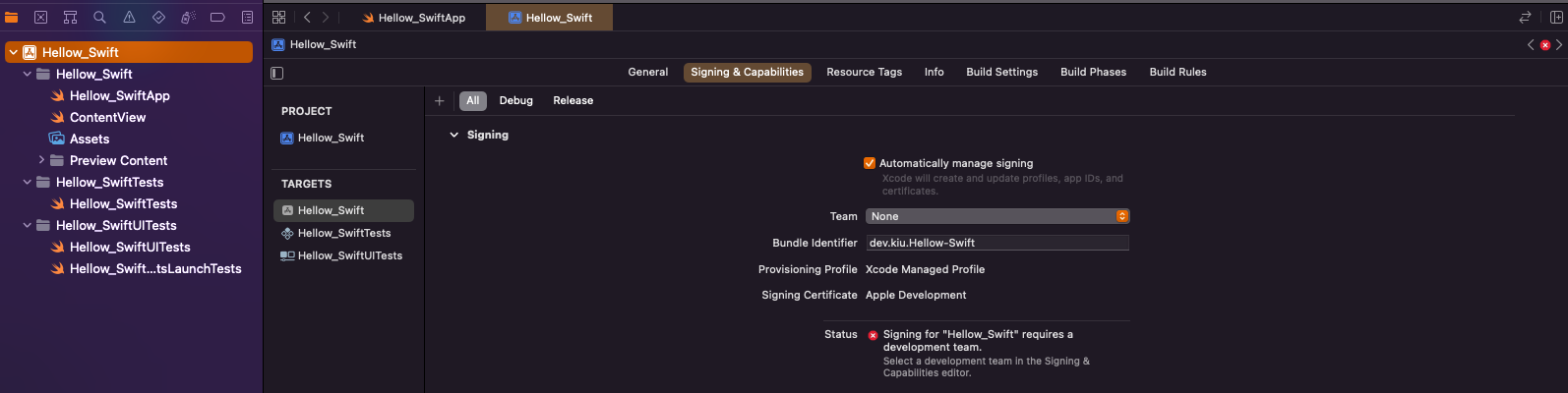Open the Report navigator
The image size is (1568, 393).
247,17
